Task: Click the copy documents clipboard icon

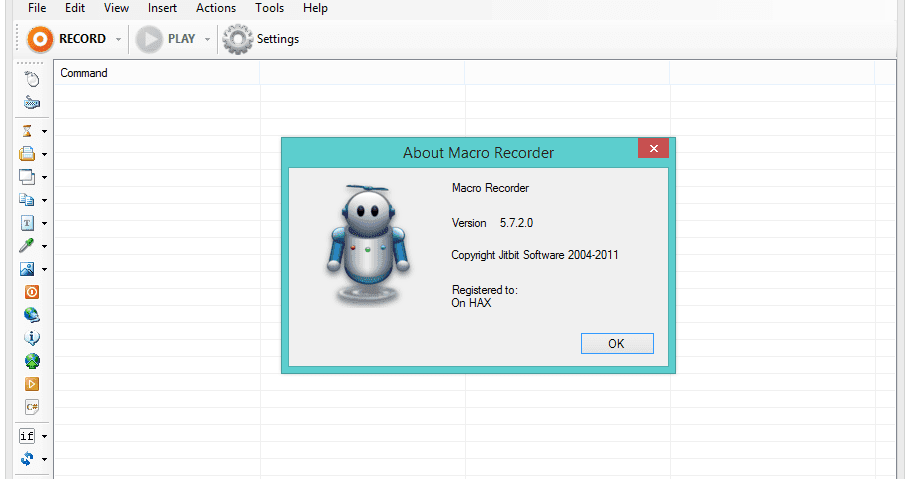Action: [27, 200]
